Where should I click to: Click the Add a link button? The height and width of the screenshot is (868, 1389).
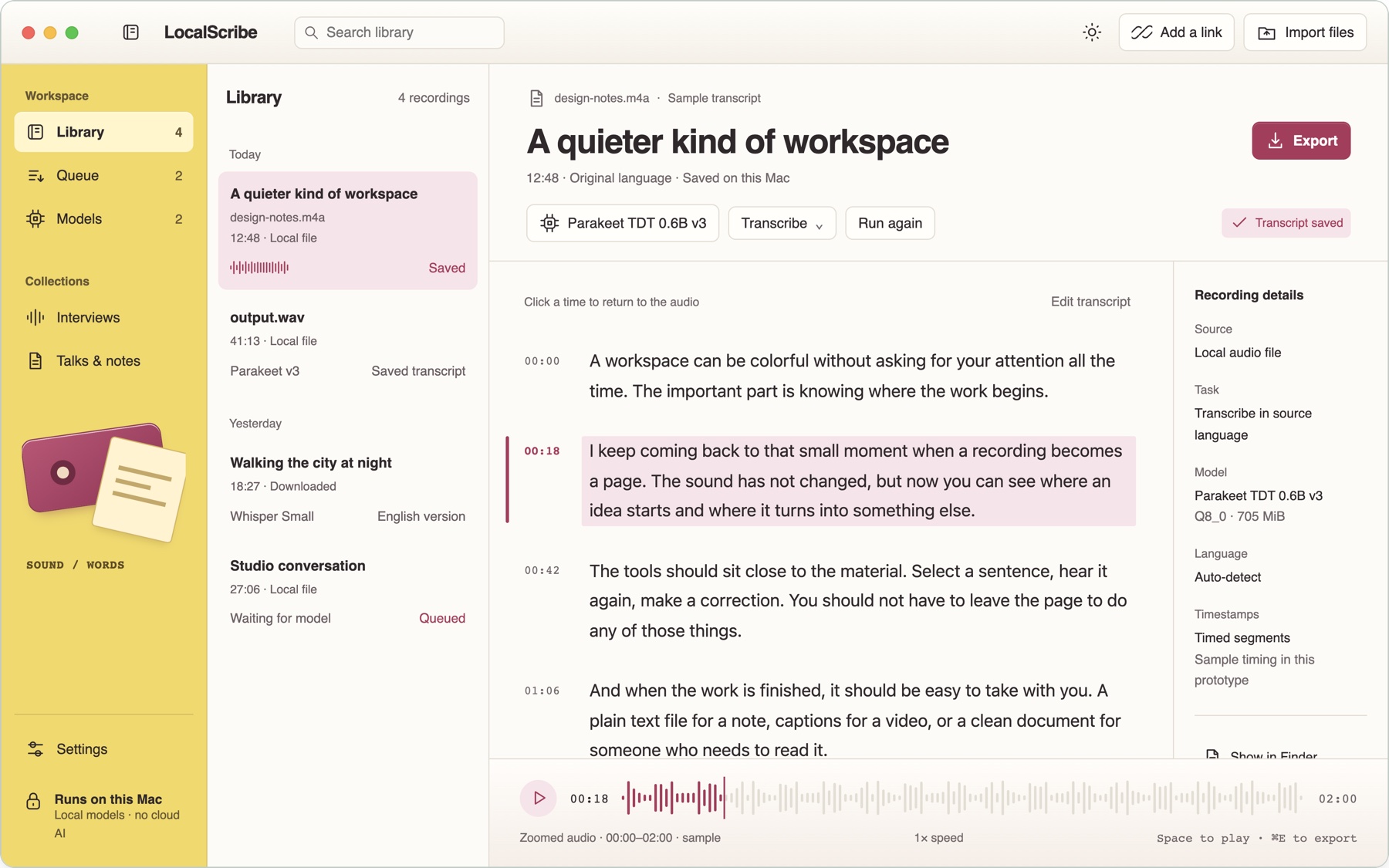coord(1176,32)
